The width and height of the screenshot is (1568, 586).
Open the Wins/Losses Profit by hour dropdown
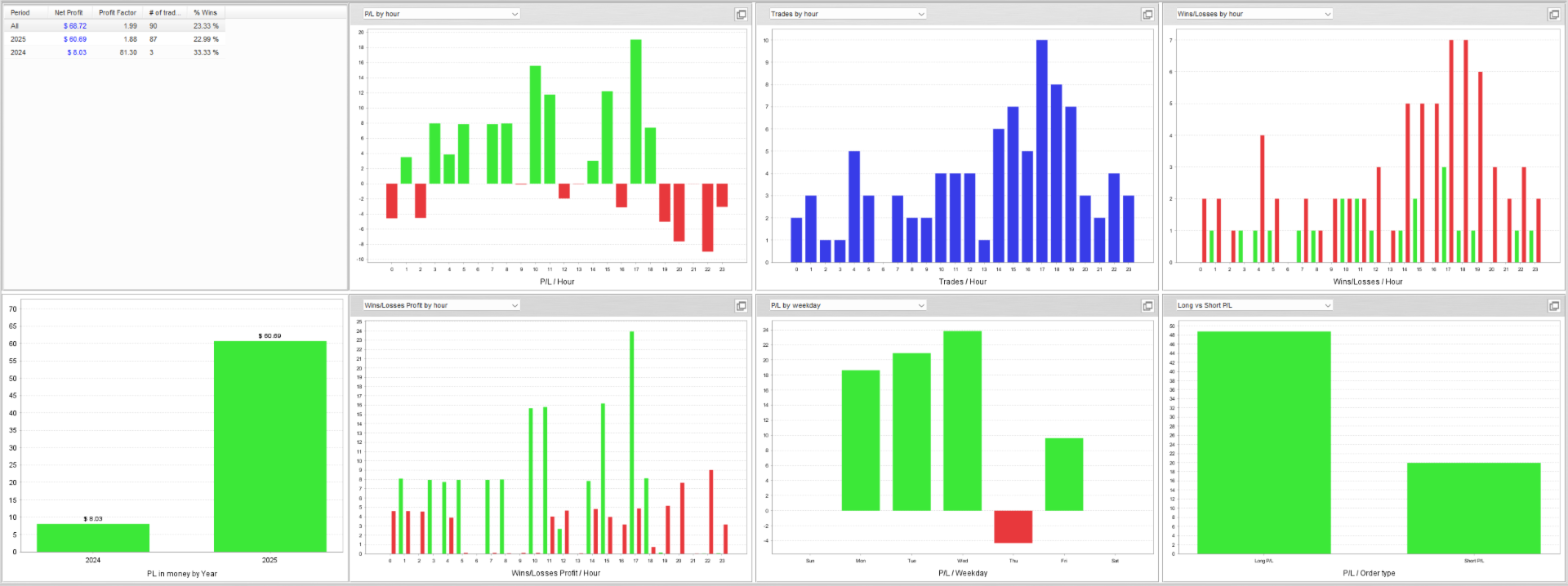[x=441, y=305]
